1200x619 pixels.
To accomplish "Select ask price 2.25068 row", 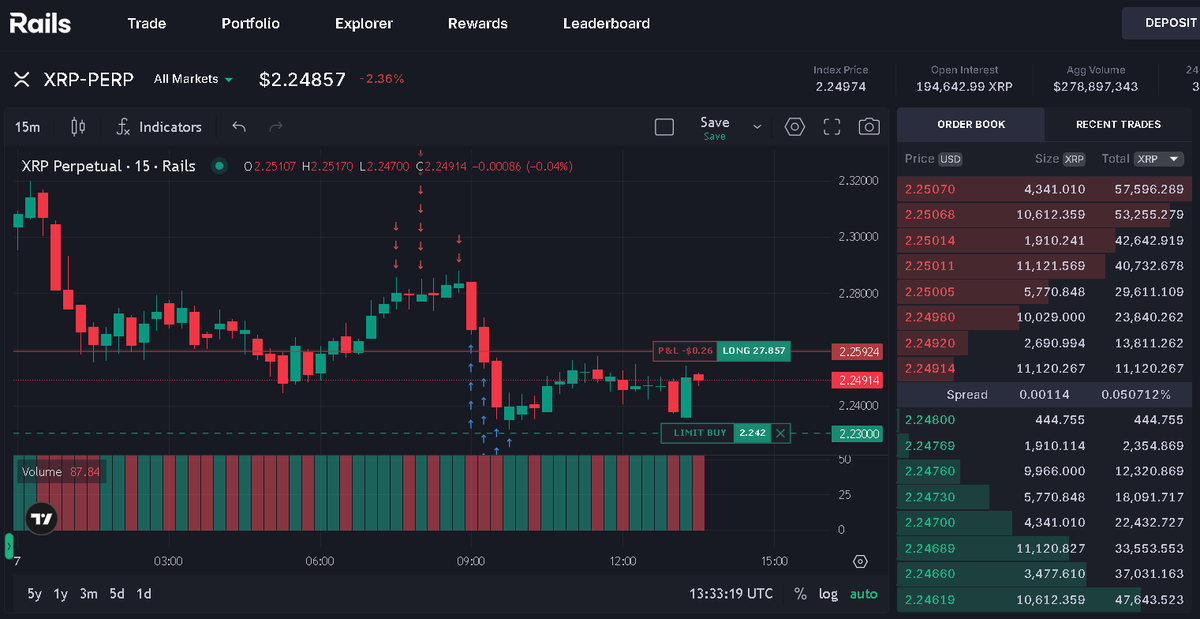I will point(1044,215).
